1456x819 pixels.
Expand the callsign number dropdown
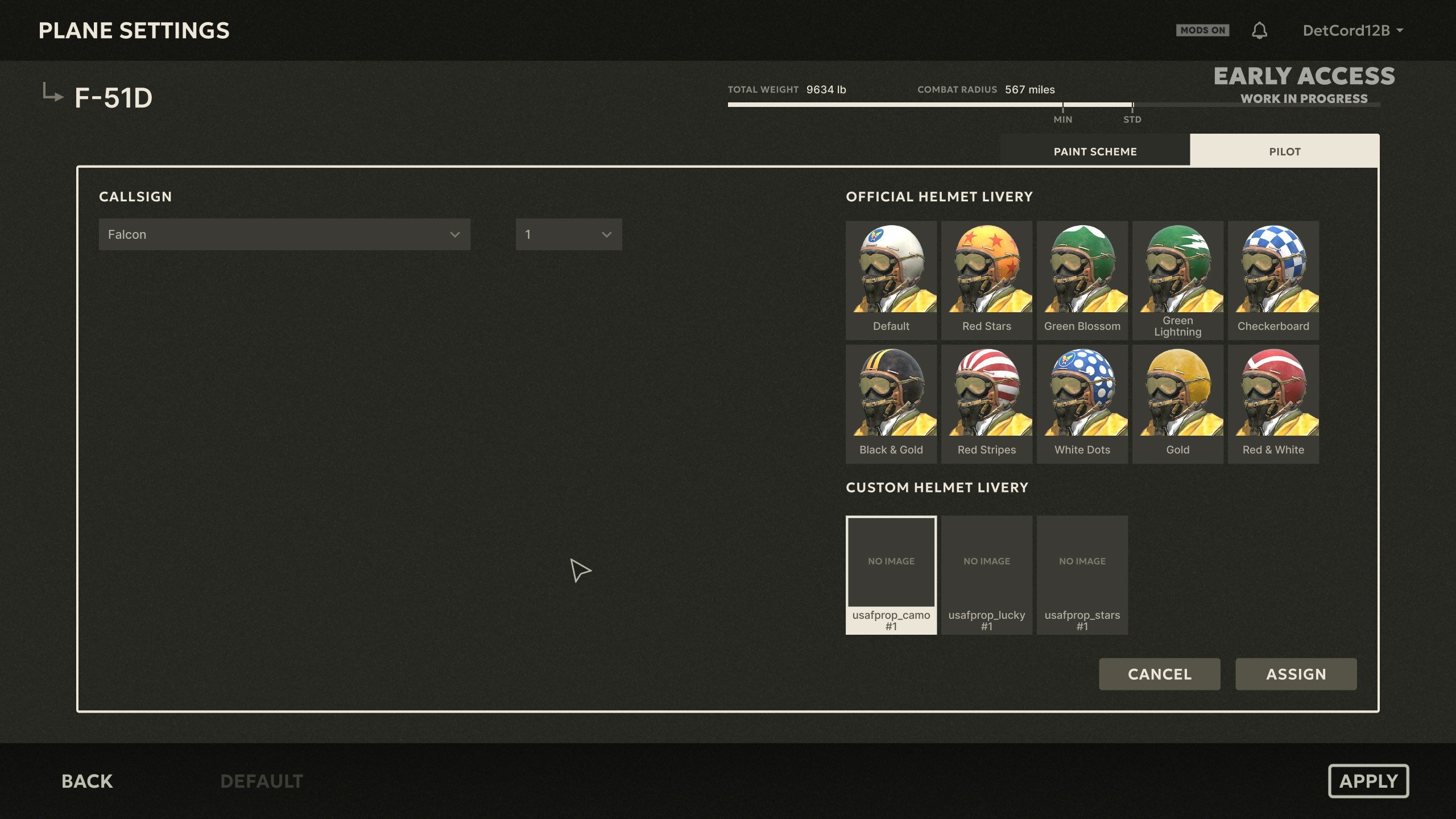[569, 234]
